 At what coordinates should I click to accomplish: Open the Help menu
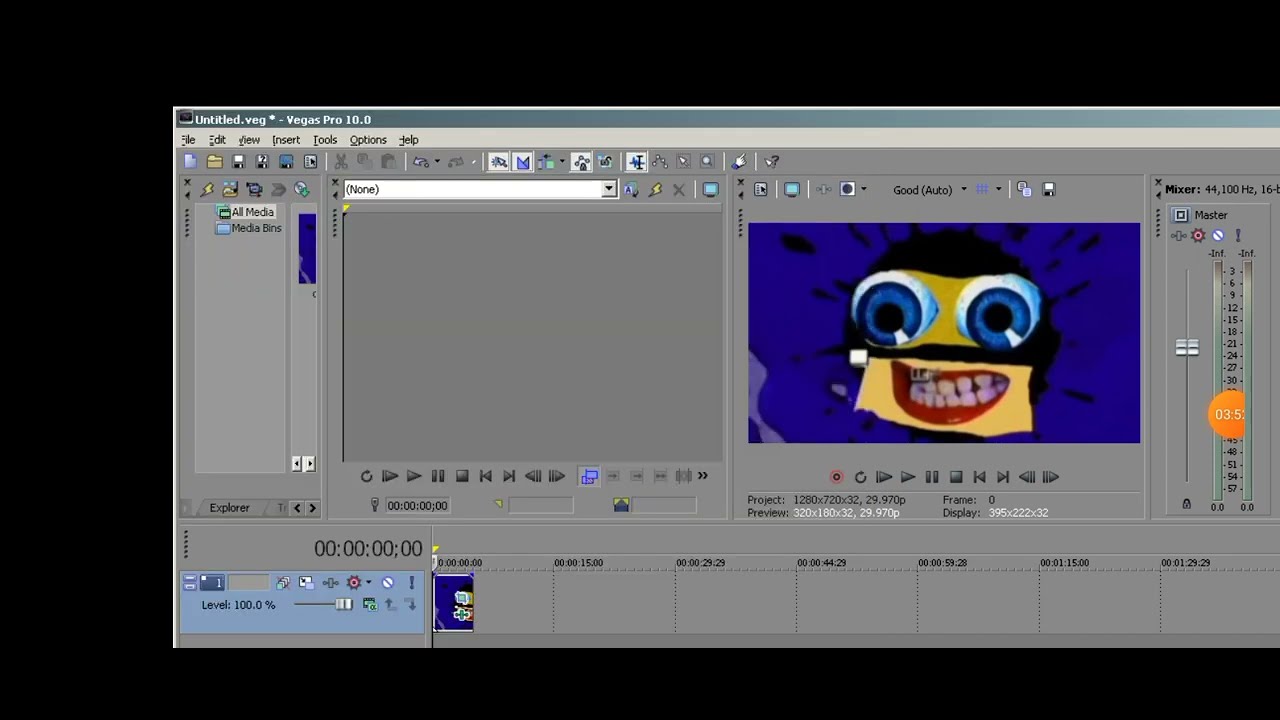[x=409, y=140]
